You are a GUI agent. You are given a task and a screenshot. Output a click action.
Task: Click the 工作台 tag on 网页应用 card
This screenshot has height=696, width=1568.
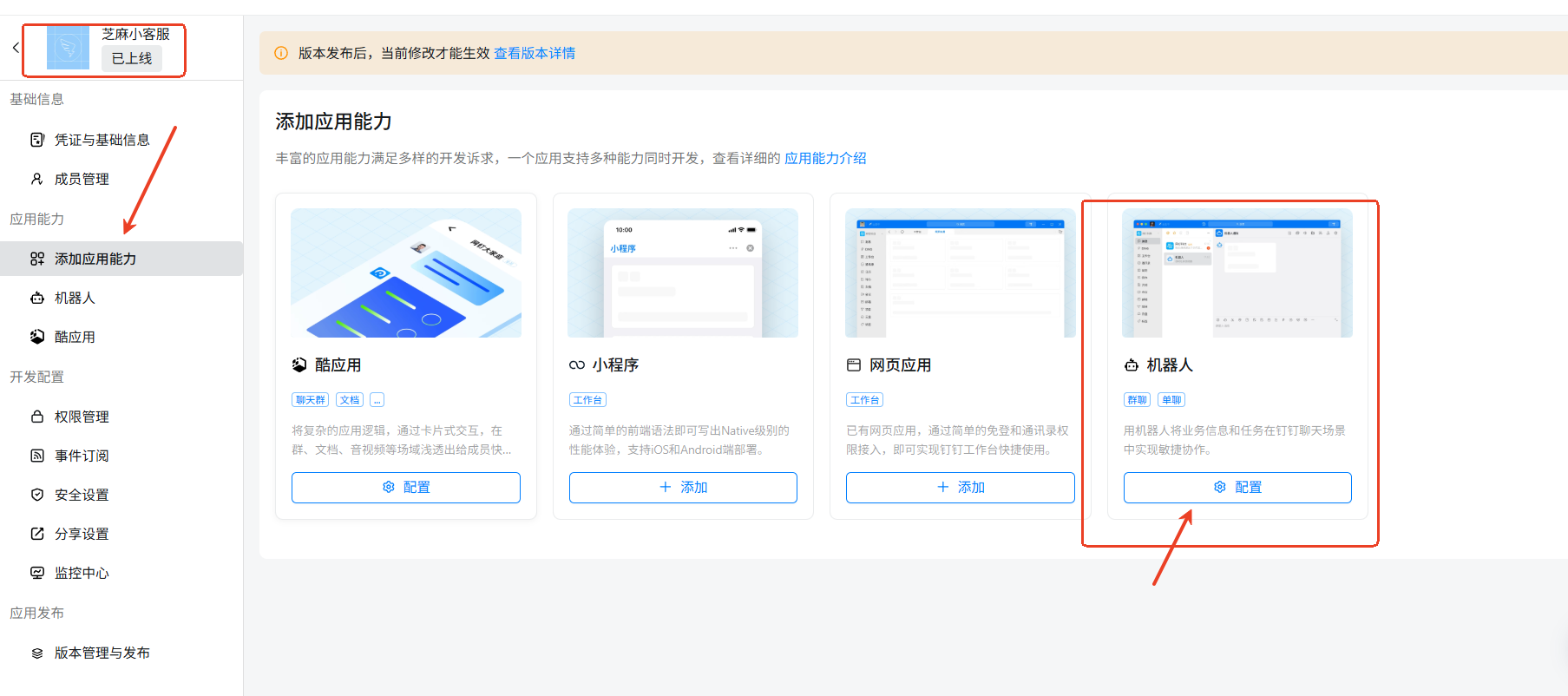pyautogui.click(x=864, y=400)
